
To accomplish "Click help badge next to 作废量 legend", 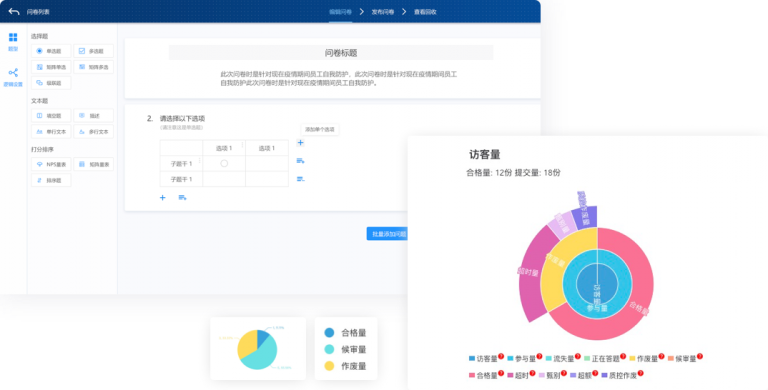I will (661, 356).
